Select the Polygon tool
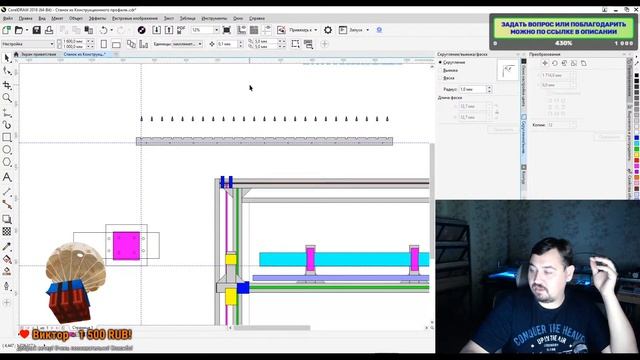The width and height of the screenshot is (640, 360). tap(7, 162)
